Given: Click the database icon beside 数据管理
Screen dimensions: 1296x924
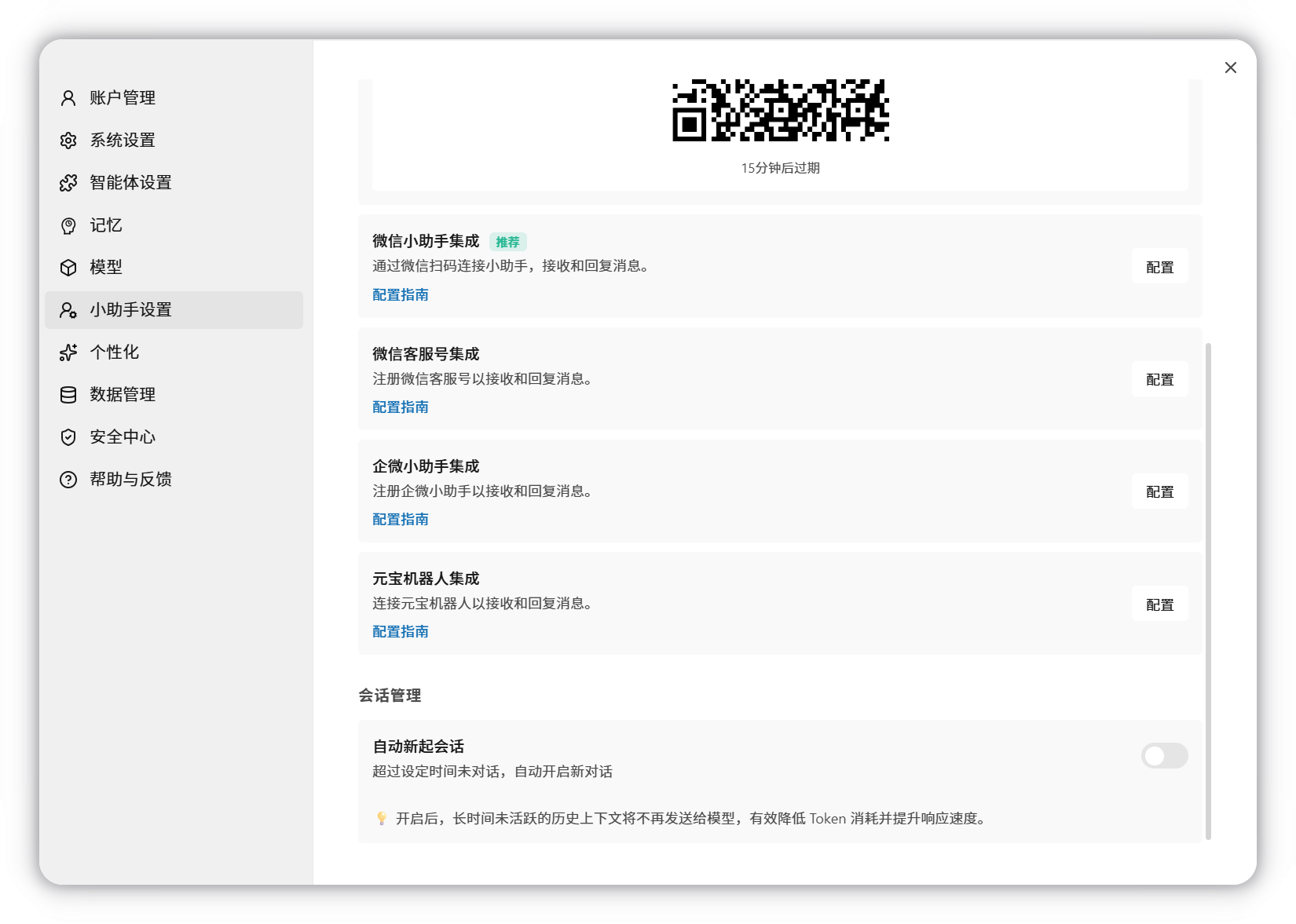Looking at the screenshot, I should (x=68, y=395).
